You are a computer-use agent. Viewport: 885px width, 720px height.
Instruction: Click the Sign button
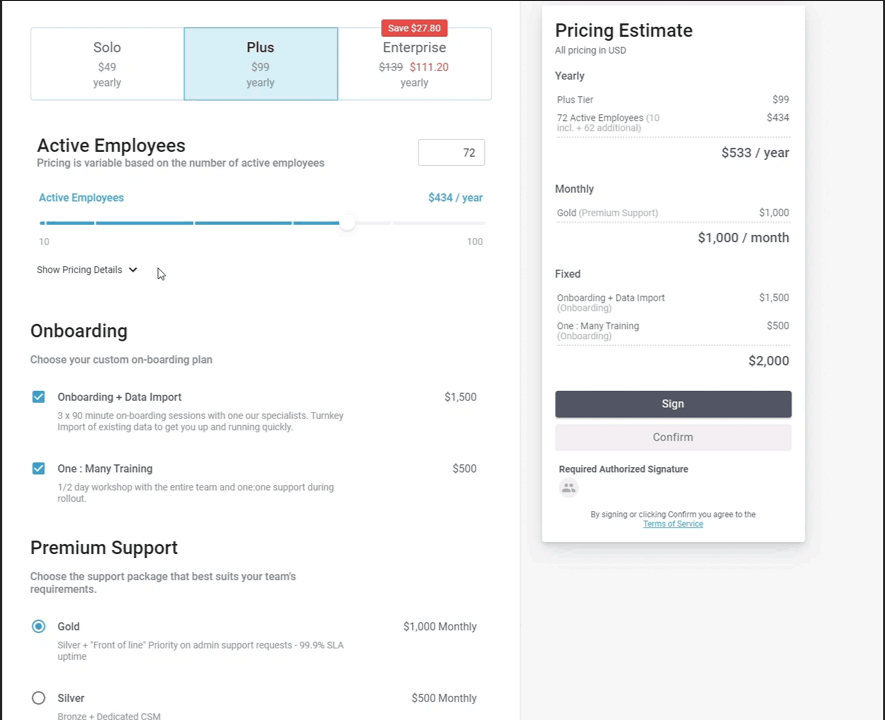pyautogui.click(x=672, y=403)
